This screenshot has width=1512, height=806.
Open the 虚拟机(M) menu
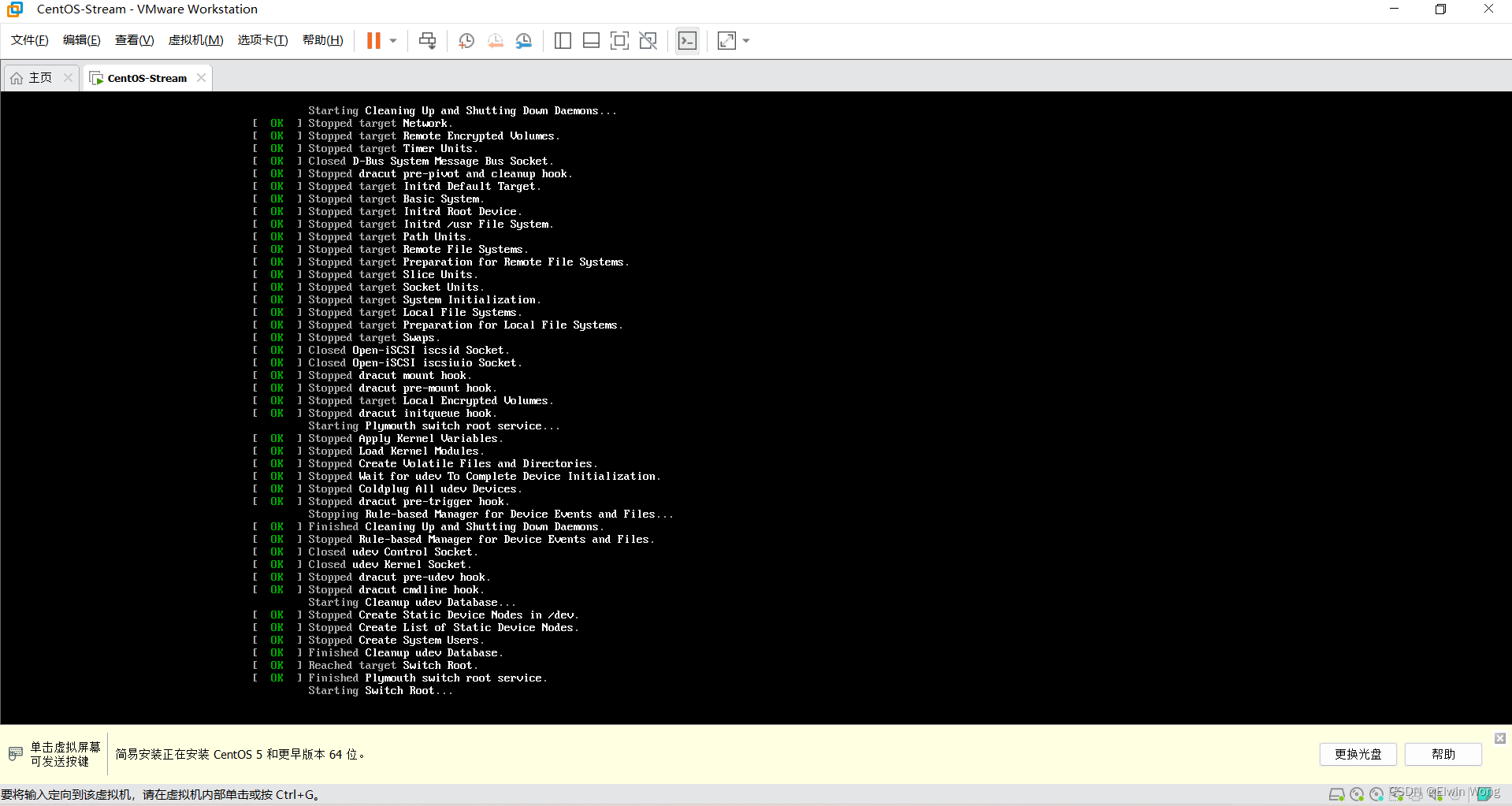point(196,40)
